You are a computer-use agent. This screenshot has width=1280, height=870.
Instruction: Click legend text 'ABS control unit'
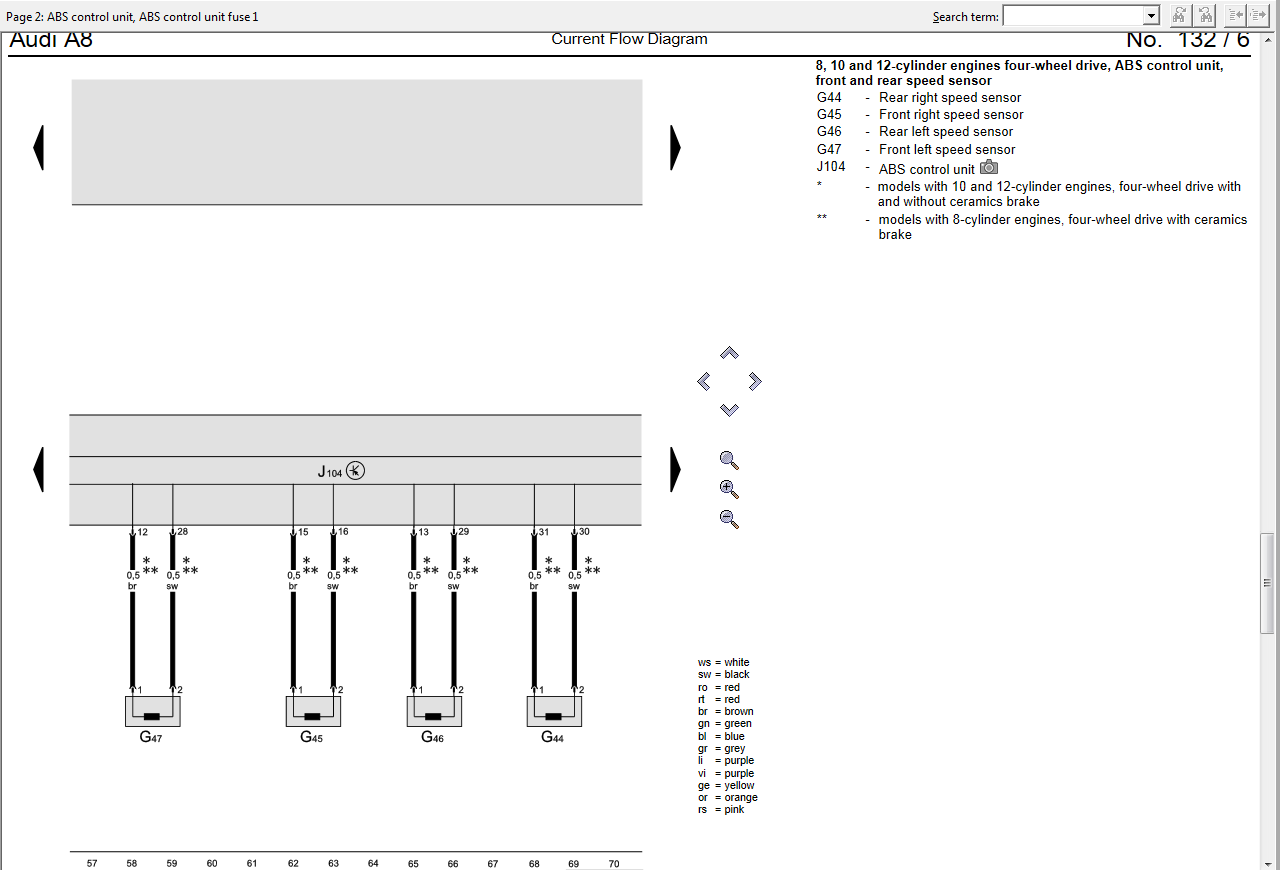pos(926,169)
